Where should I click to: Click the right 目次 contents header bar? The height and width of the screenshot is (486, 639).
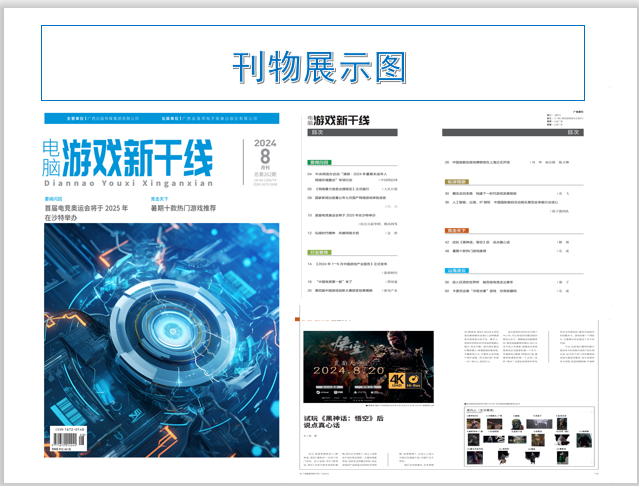(518, 132)
